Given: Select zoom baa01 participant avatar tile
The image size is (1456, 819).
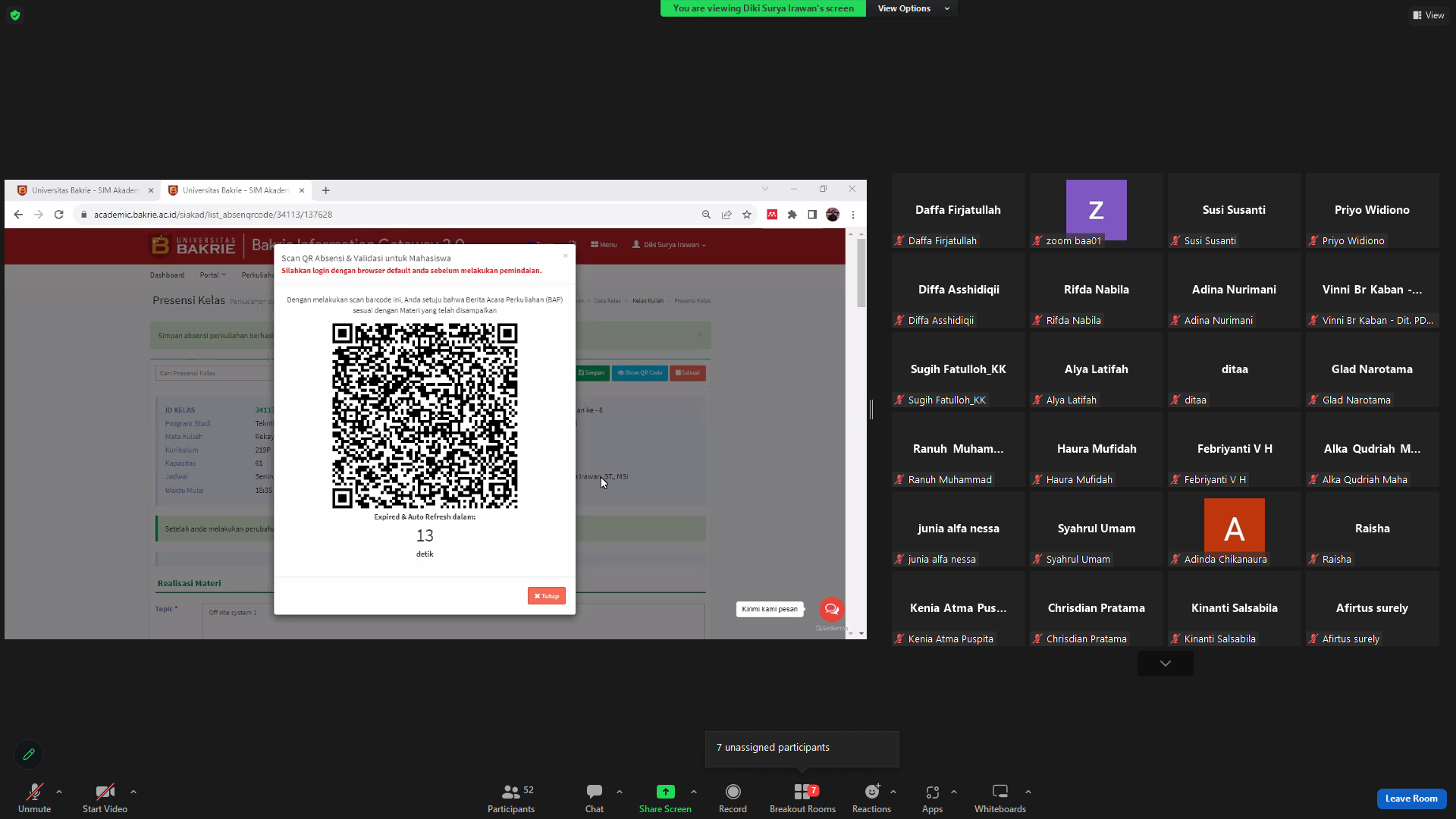Looking at the screenshot, I should coord(1096,210).
